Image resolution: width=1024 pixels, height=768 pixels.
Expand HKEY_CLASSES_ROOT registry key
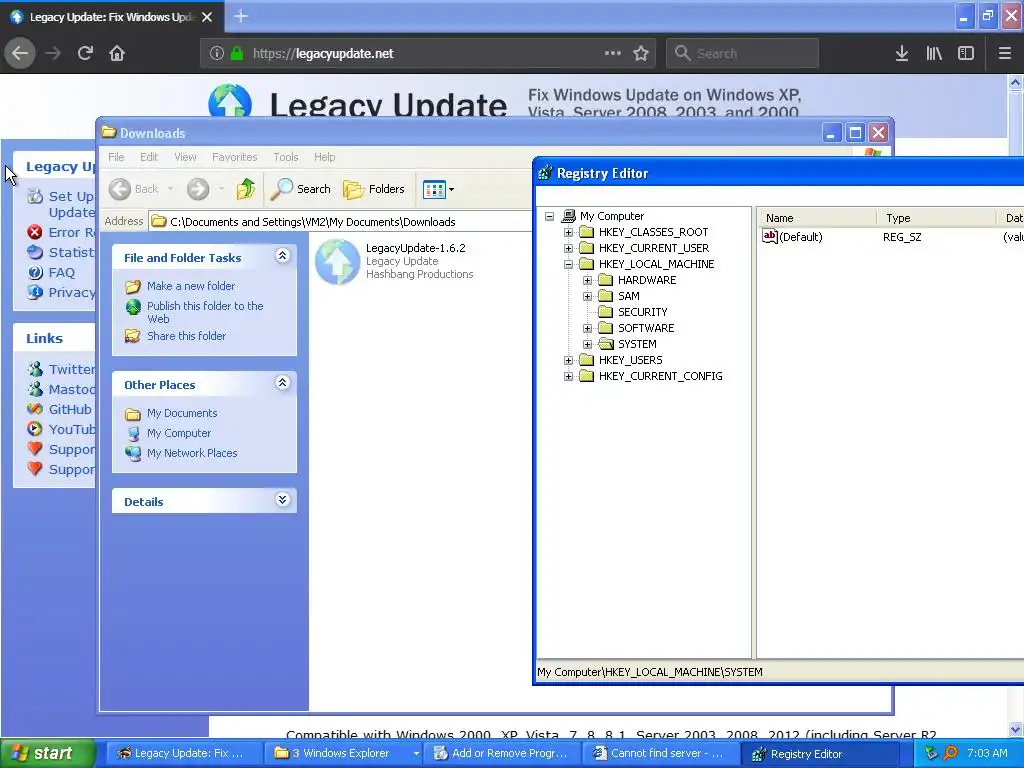[x=569, y=232]
